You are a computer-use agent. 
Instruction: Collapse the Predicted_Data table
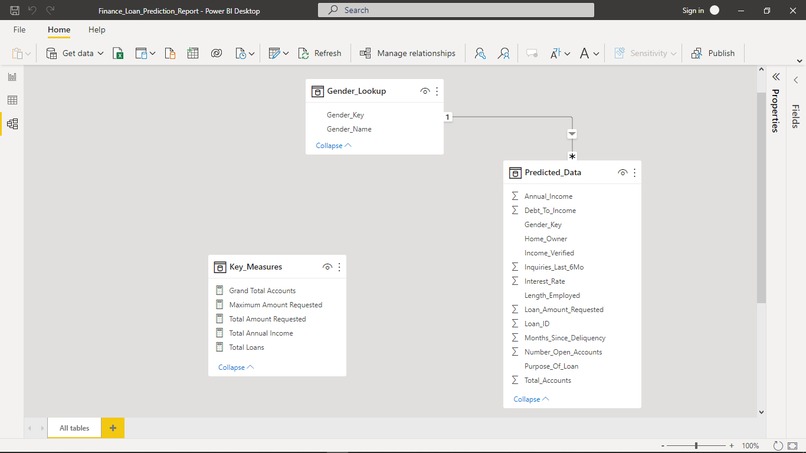click(x=531, y=399)
